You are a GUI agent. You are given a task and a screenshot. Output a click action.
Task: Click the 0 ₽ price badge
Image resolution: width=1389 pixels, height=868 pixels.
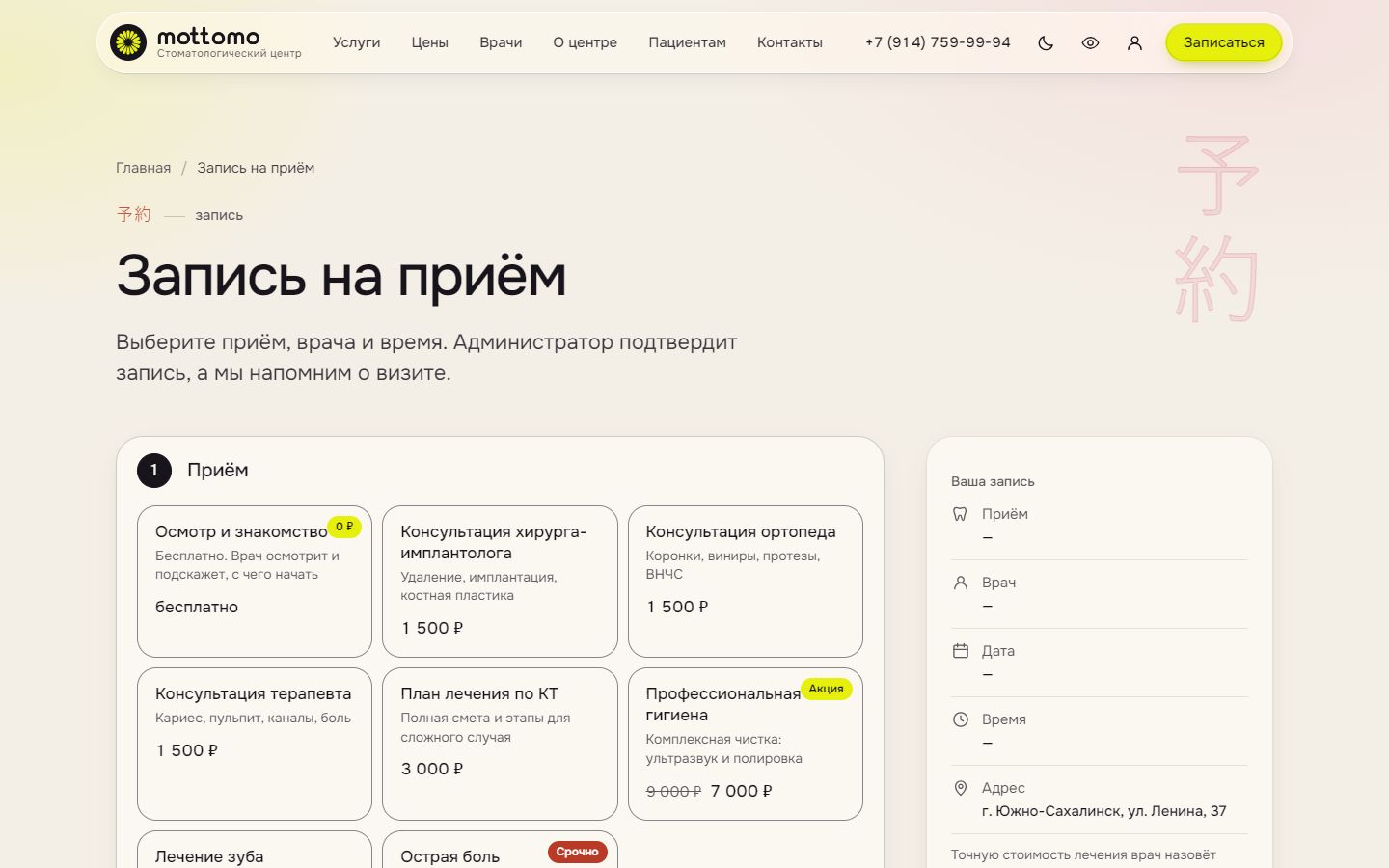pos(344,527)
